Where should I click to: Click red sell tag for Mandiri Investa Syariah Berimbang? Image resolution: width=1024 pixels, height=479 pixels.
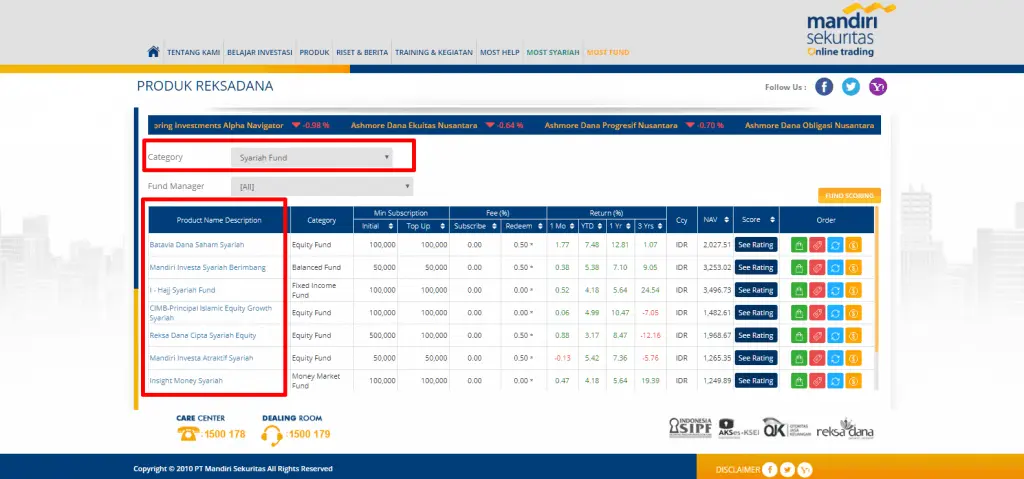click(817, 267)
